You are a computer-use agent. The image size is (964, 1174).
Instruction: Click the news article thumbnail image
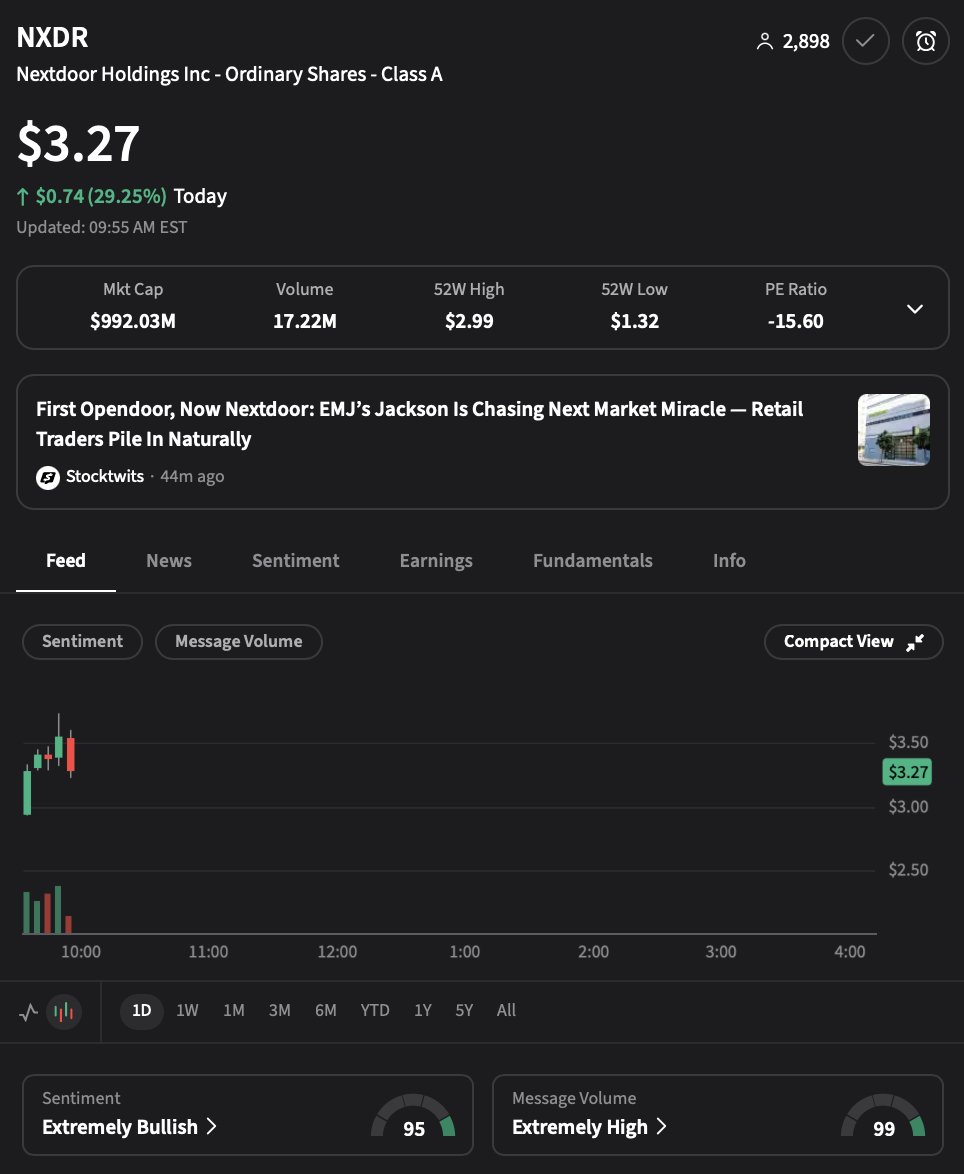[x=893, y=429]
